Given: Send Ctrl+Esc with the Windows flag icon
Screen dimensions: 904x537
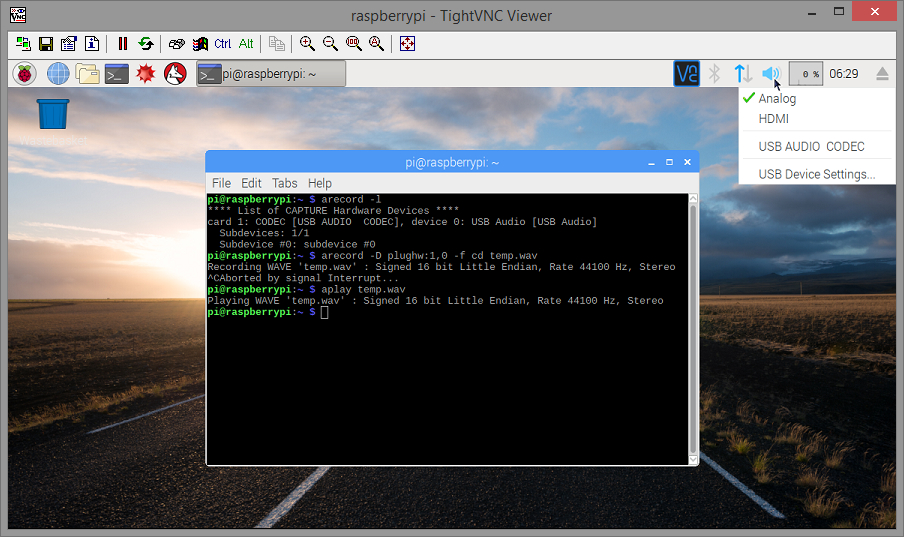Looking at the screenshot, I should pos(200,44).
